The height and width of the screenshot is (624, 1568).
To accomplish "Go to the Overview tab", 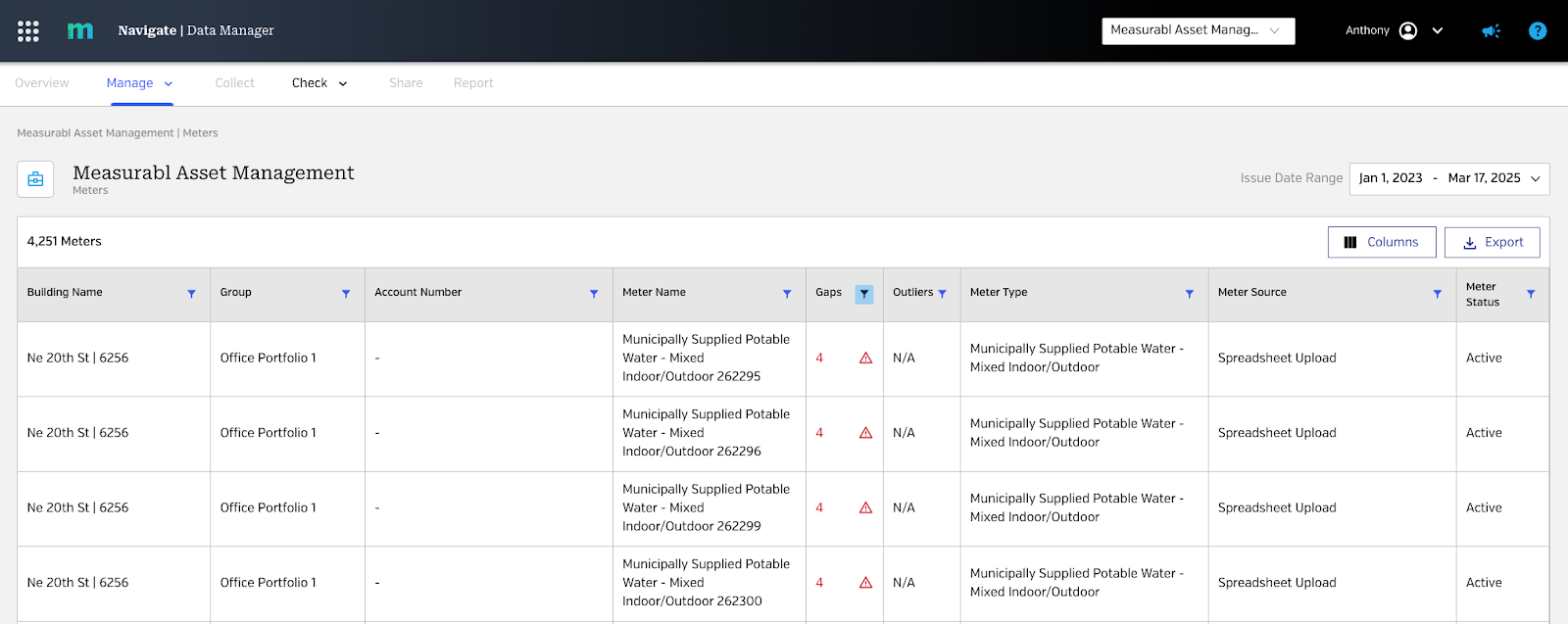I will pyautogui.click(x=42, y=83).
